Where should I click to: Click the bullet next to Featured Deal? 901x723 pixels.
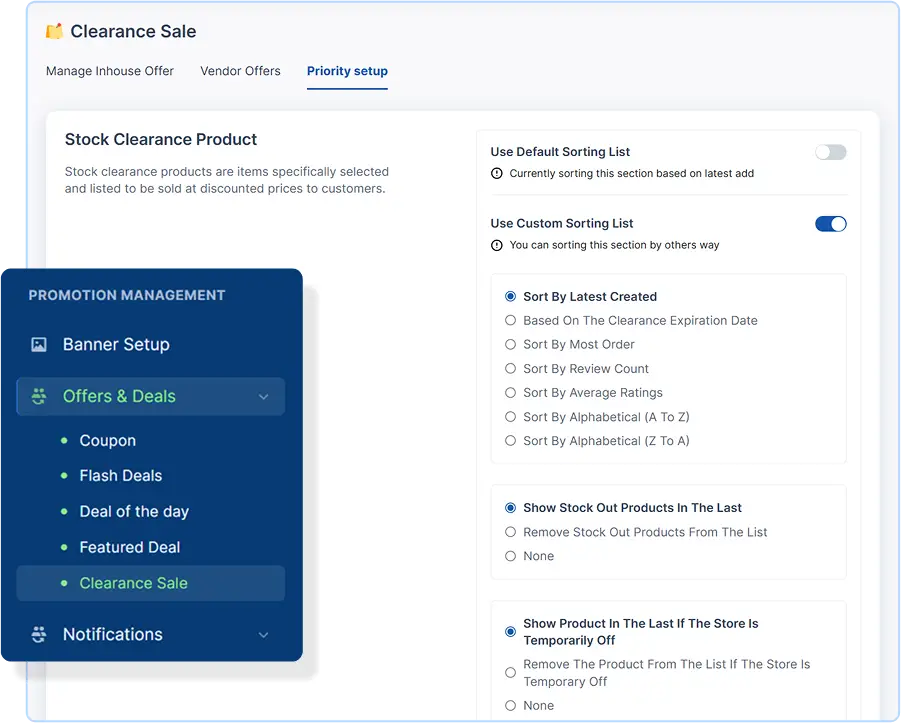point(64,547)
